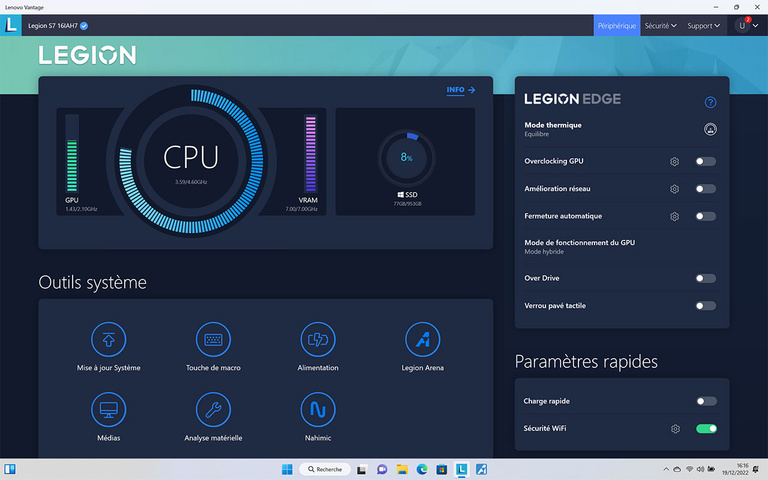Click the SSD 8% usage ring
This screenshot has width=768, height=480.
407,158
